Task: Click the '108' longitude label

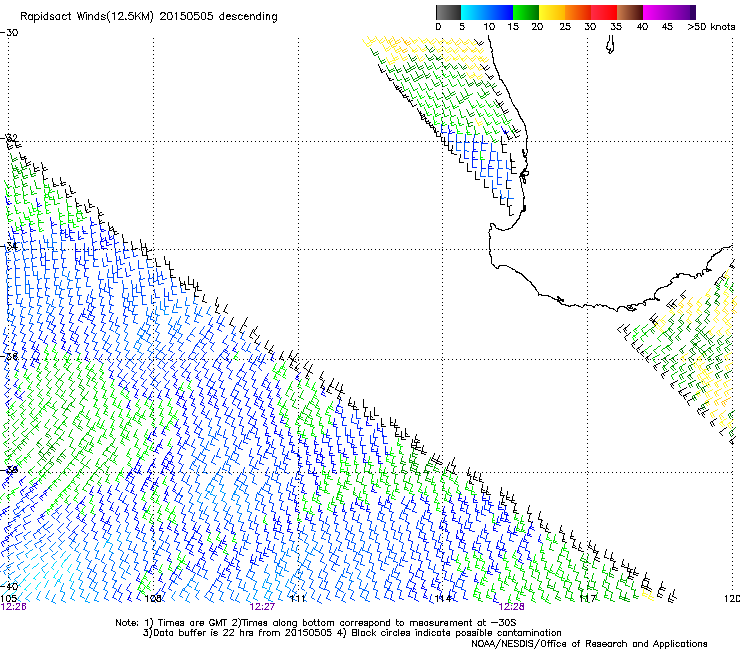Action: click(x=153, y=599)
